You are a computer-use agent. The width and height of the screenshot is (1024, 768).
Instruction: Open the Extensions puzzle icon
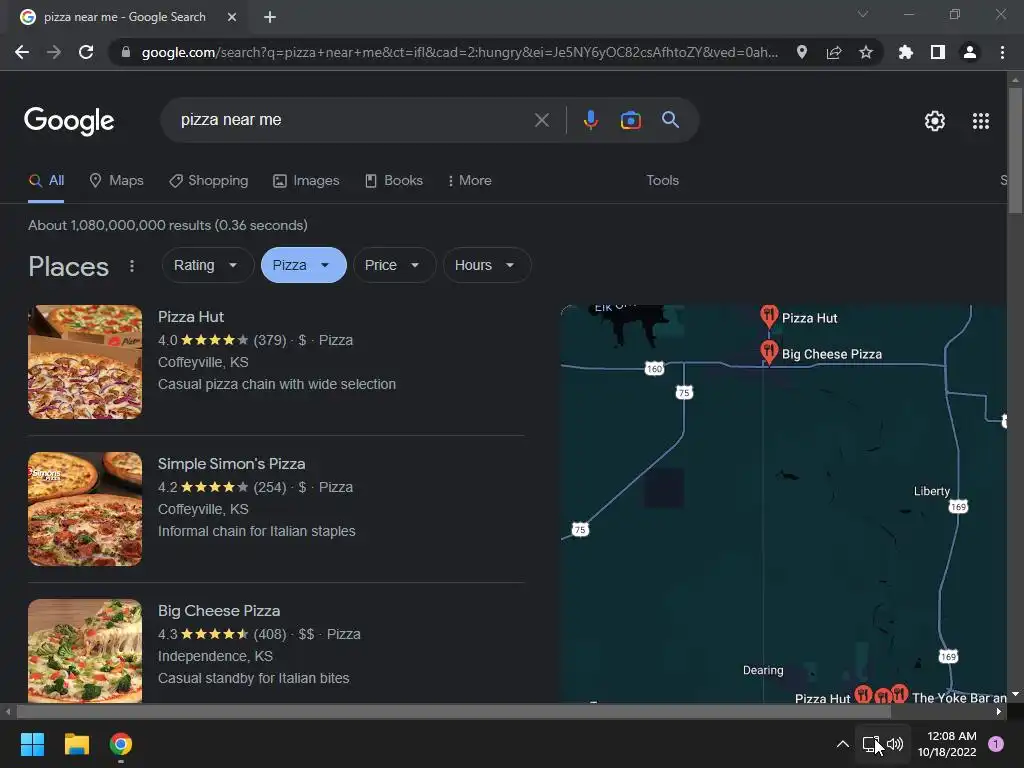[905, 52]
